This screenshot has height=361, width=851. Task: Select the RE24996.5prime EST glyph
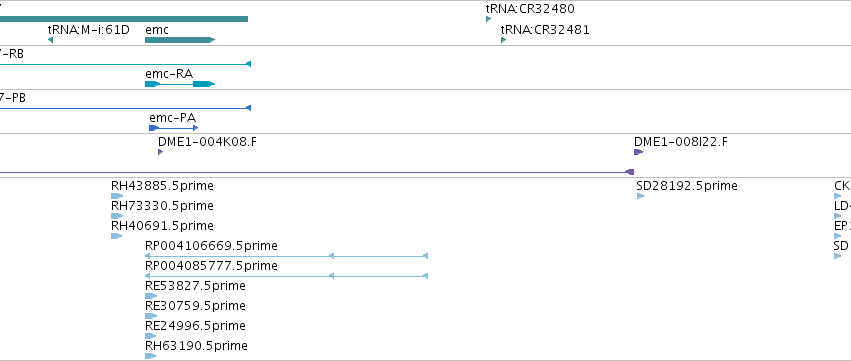pos(151,336)
